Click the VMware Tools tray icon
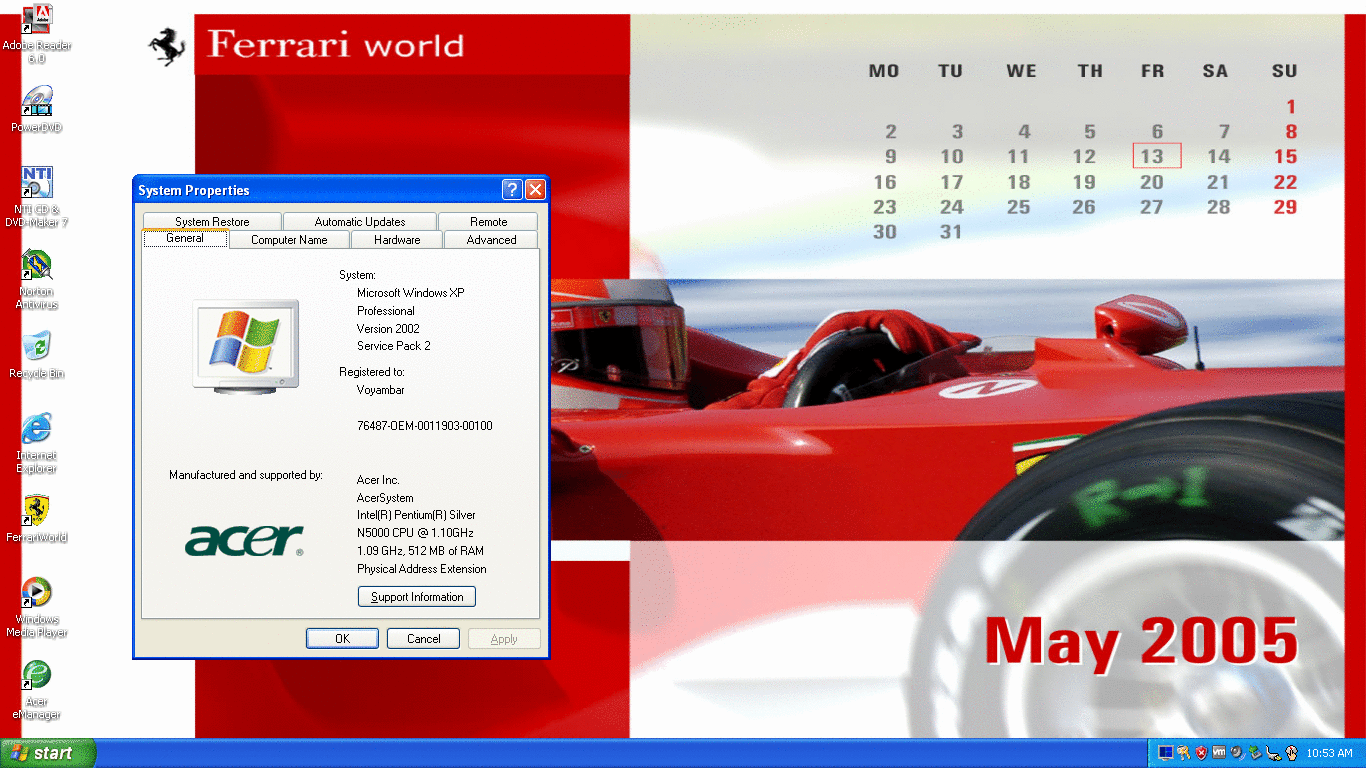Image resolution: width=1366 pixels, height=768 pixels. [1219, 753]
